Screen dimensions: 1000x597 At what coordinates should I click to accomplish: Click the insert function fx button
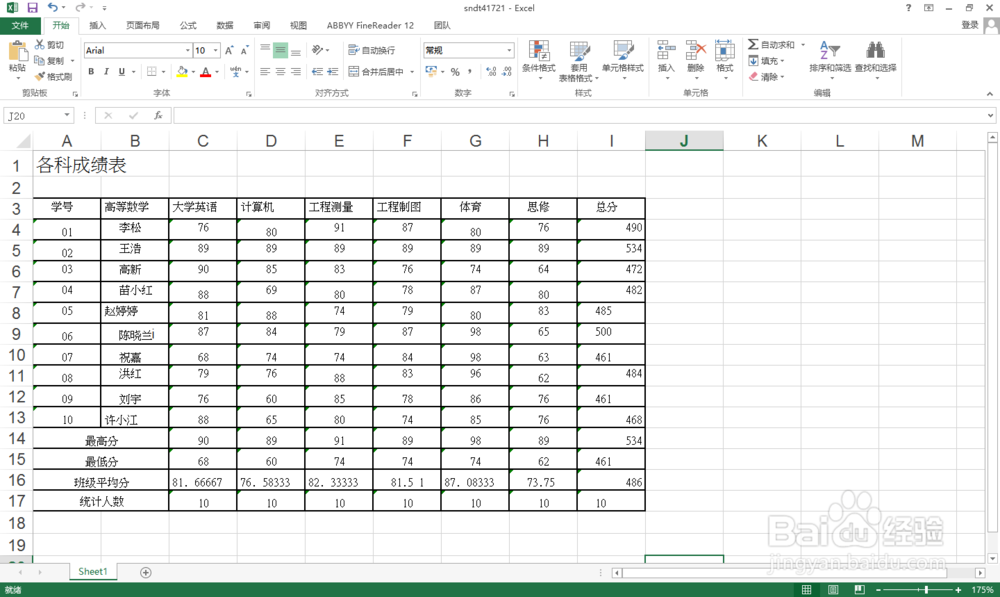point(158,115)
